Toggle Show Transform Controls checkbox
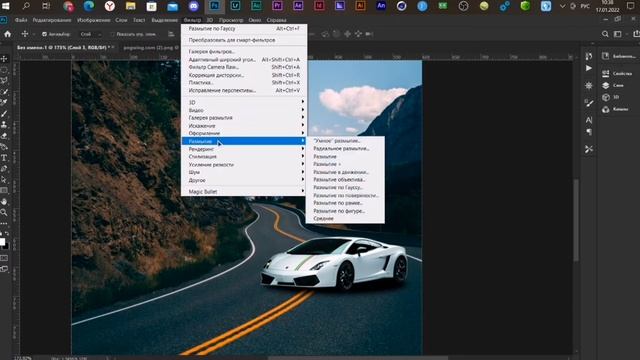 click(x=112, y=34)
